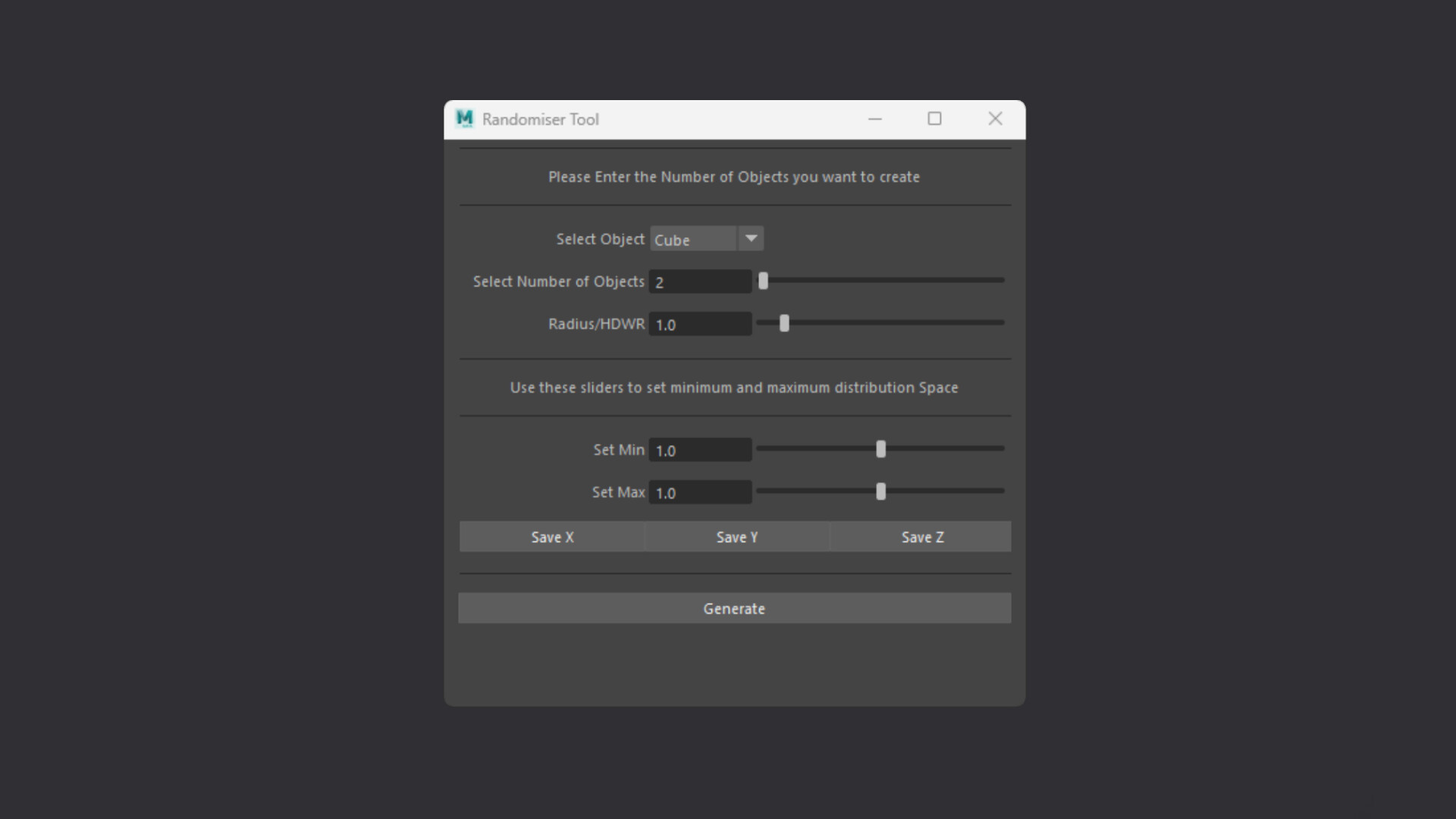Open the Select Object dropdown arrow
This screenshot has height=819, width=1456.
[x=751, y=239]
